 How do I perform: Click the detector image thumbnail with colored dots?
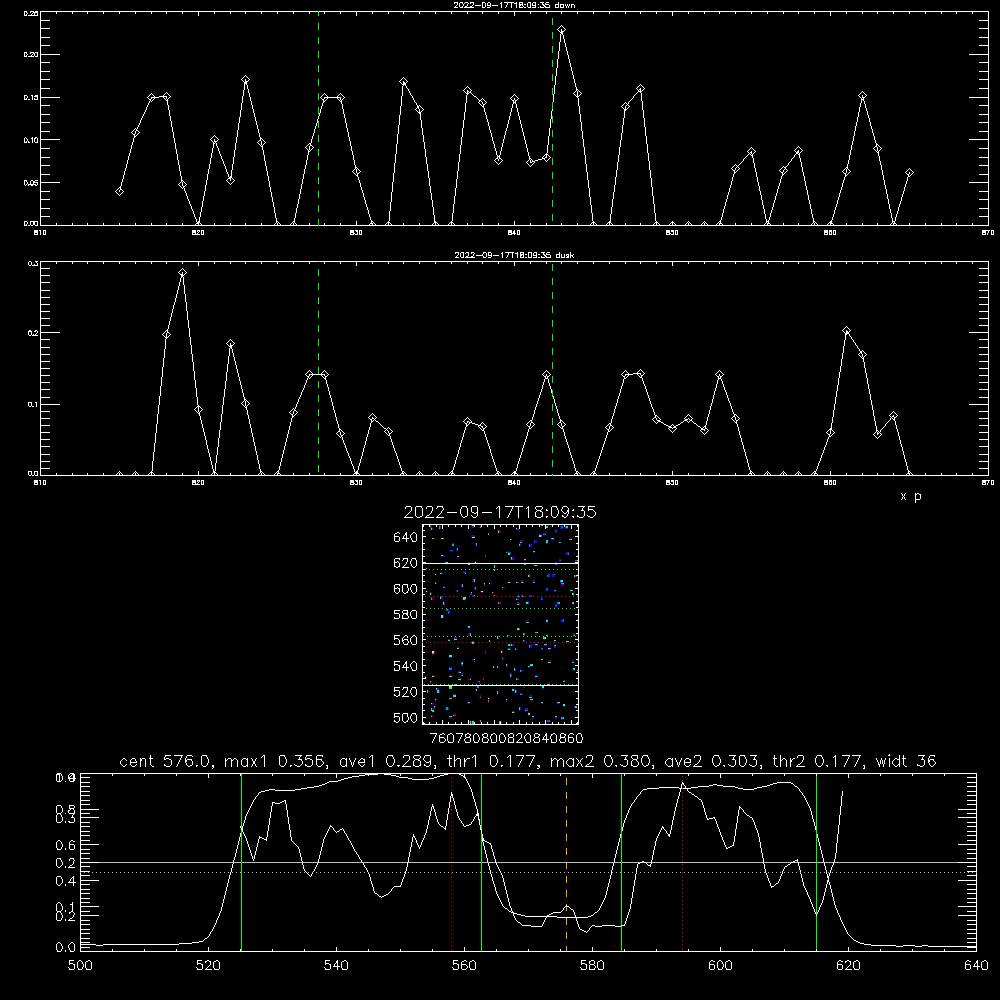(x=501, y=624)
